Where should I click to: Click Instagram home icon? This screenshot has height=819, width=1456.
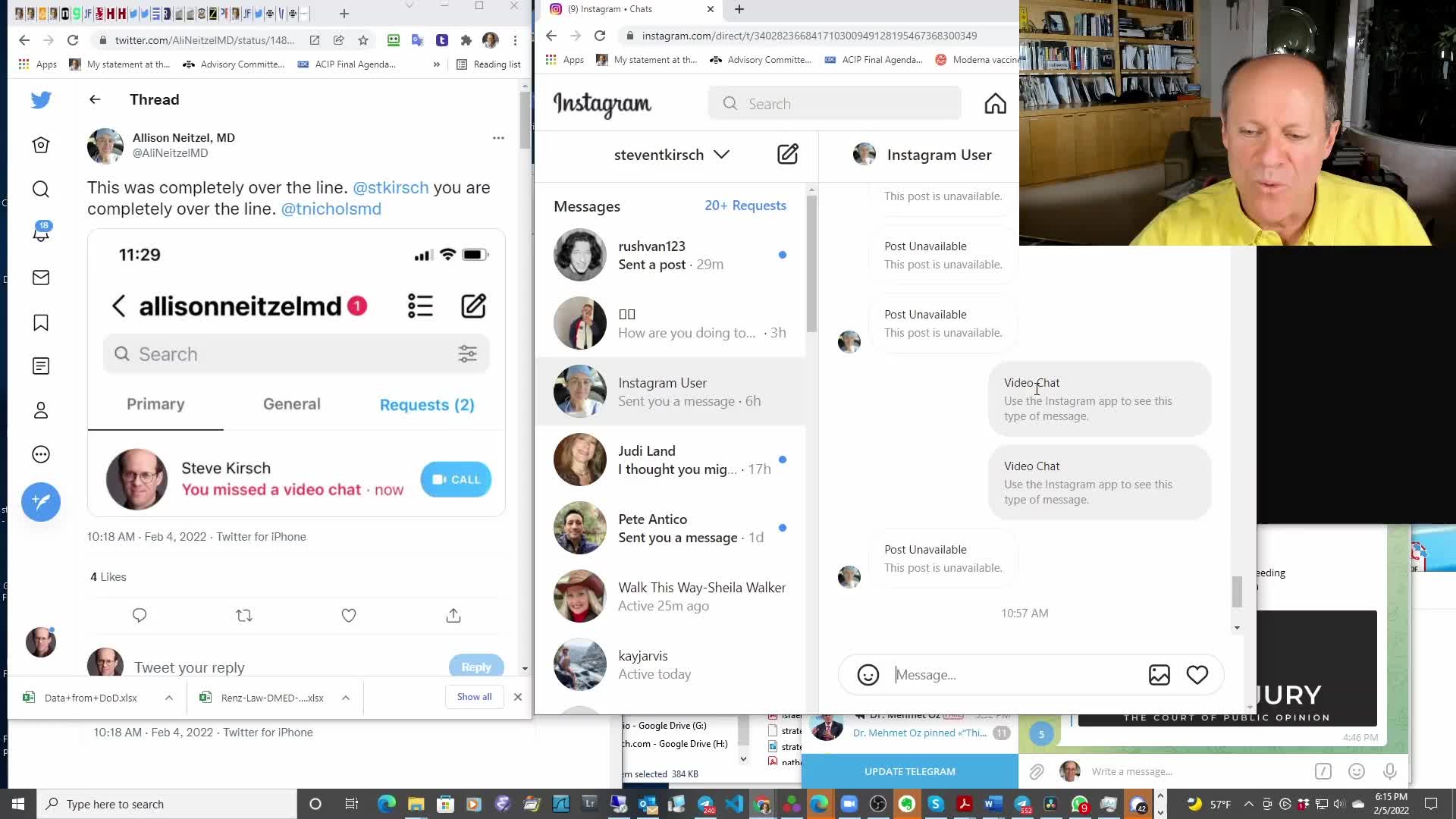995,104
